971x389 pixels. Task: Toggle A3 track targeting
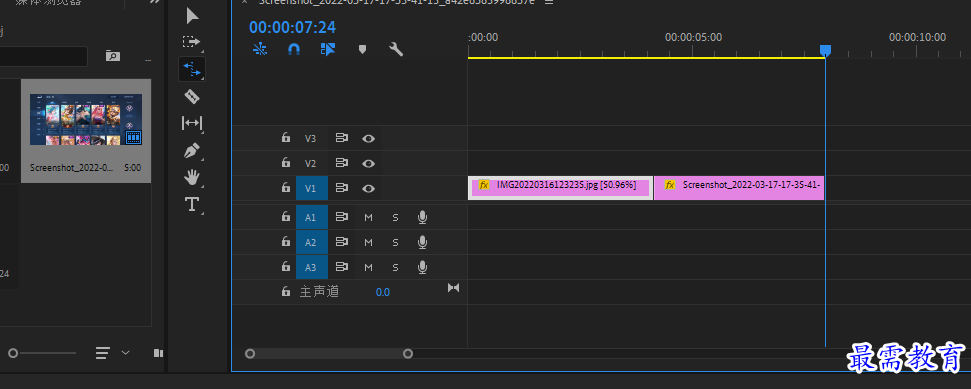(x=311, y=267)
